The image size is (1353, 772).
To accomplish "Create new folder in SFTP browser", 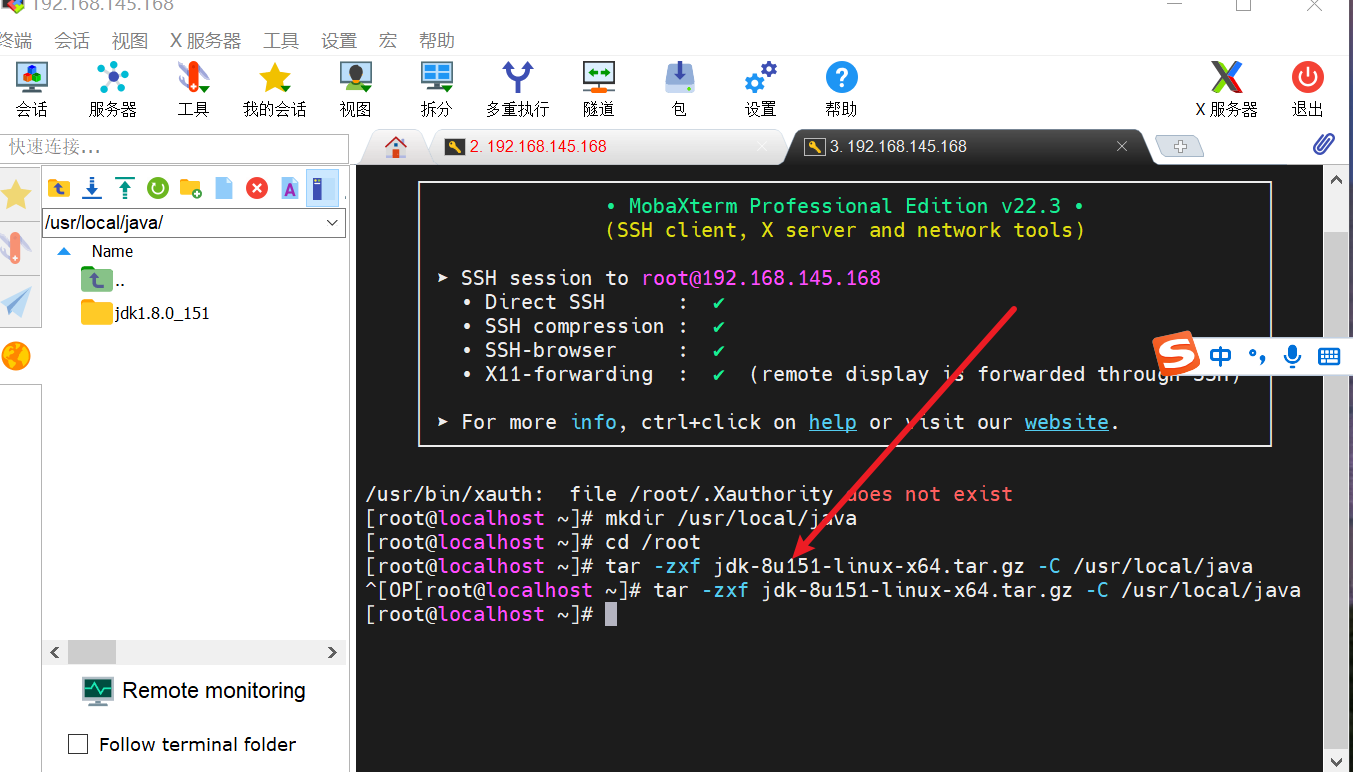I will tap(190, 187).
